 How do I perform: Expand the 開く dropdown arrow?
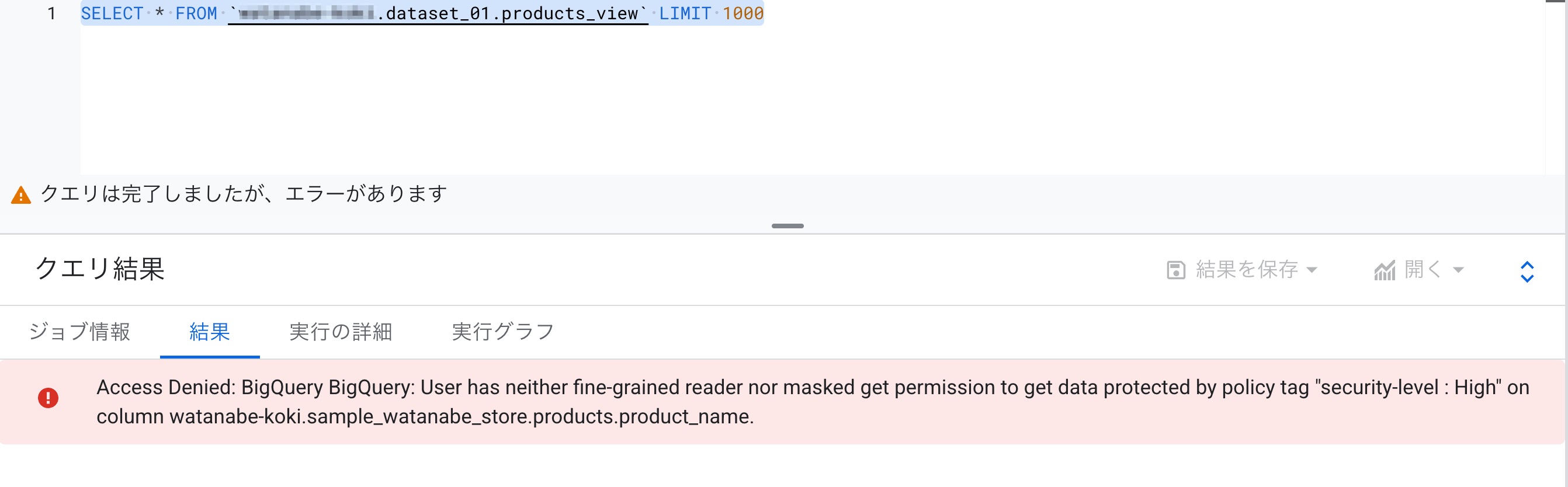coord(1458,270)
